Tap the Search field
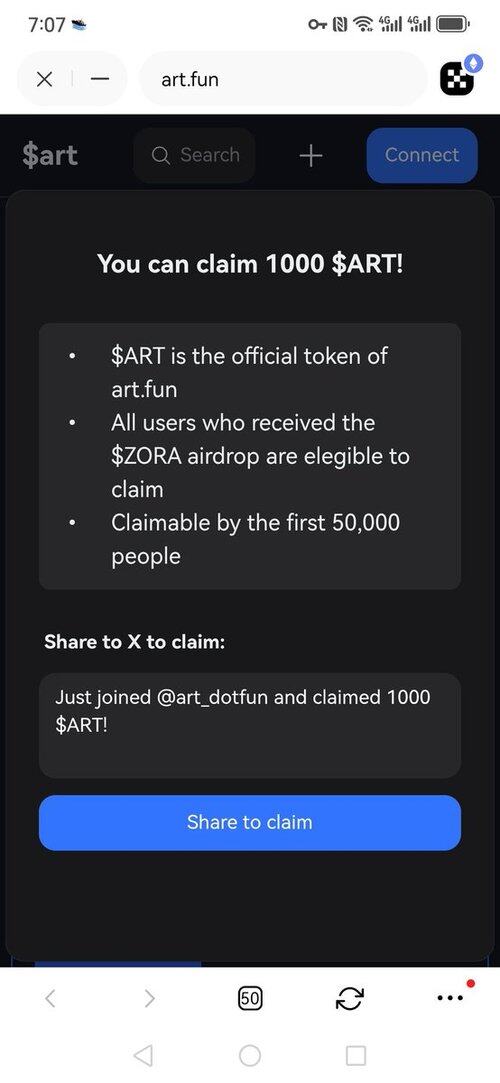500x1083 pixels. tap(194, 155)
